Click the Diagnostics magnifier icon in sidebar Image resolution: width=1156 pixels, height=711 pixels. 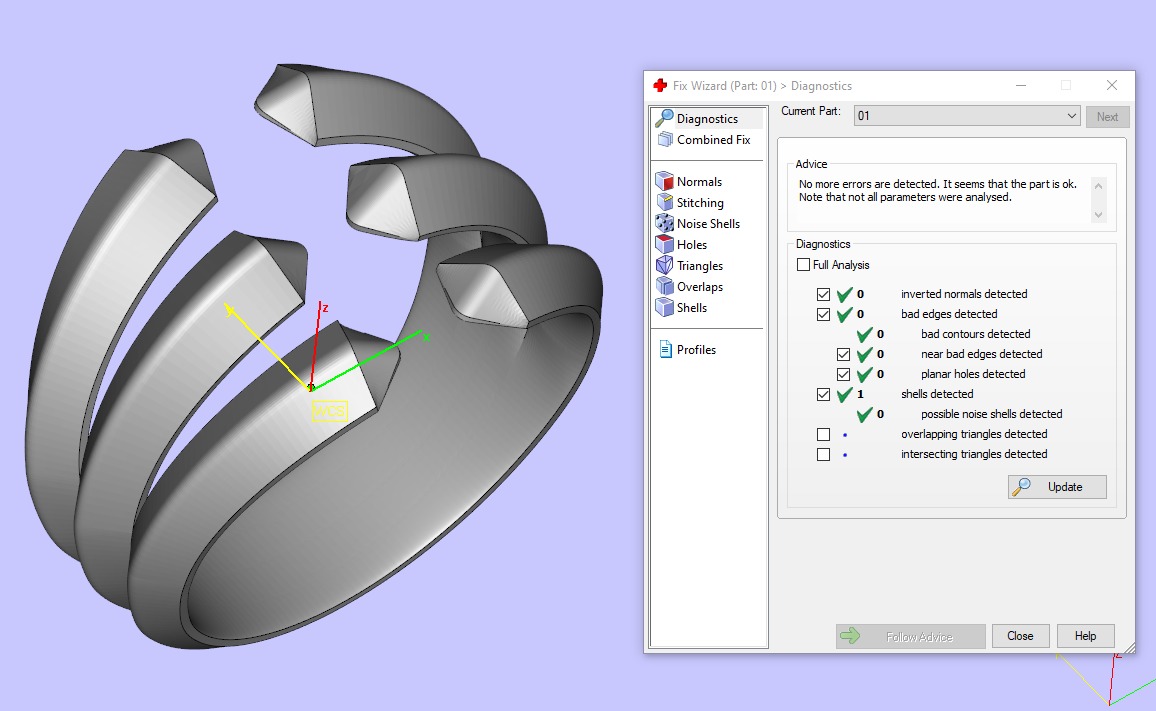pos(664,118)
